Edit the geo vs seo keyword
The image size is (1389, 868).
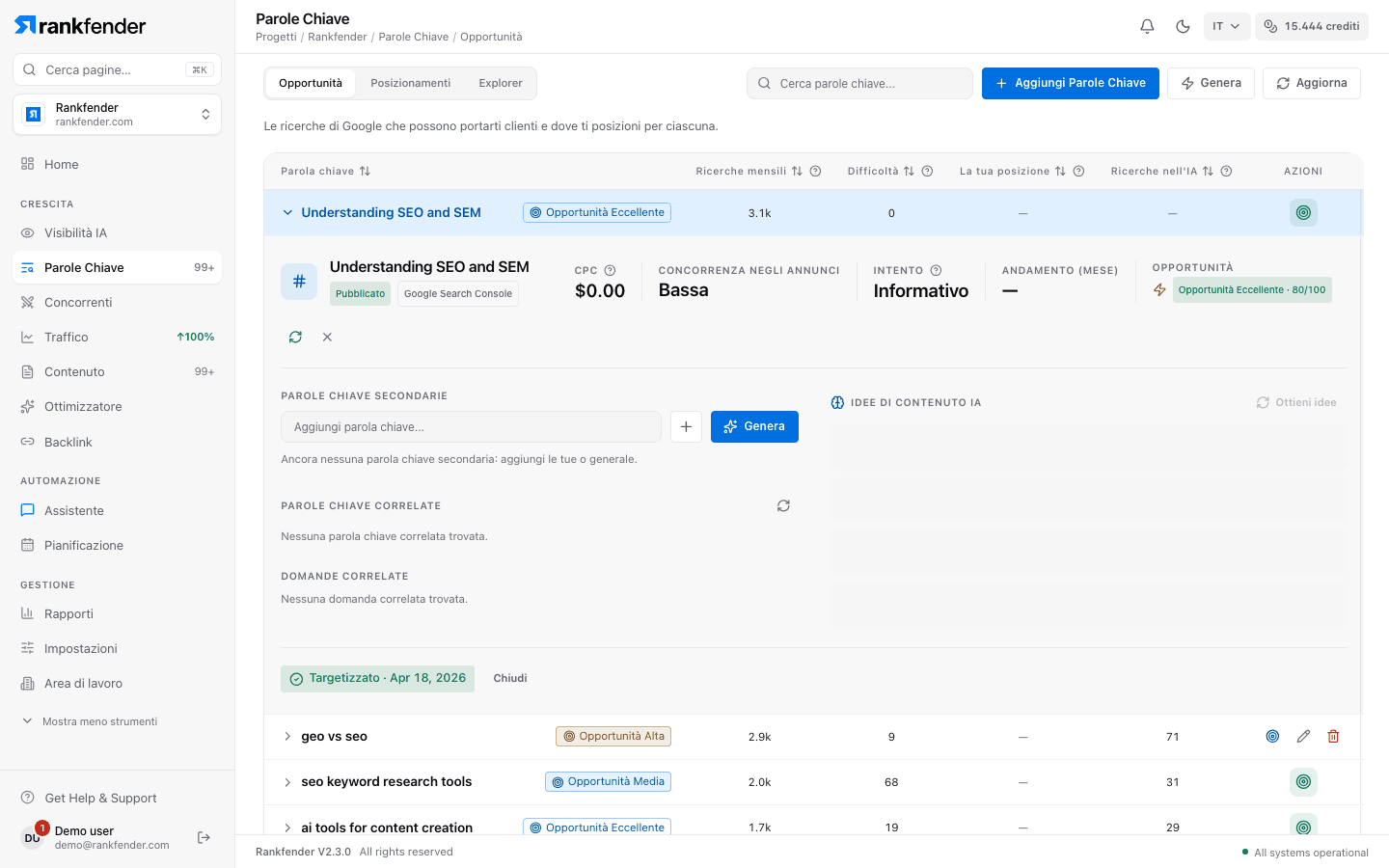coord(1303,736)
